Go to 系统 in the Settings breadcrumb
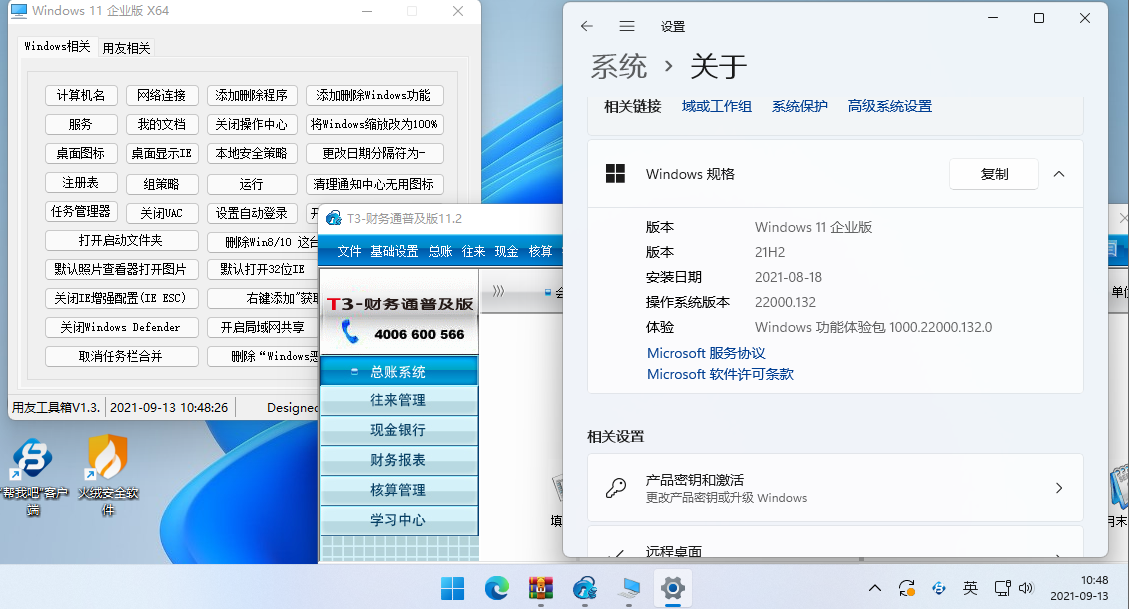 (619, 66)
